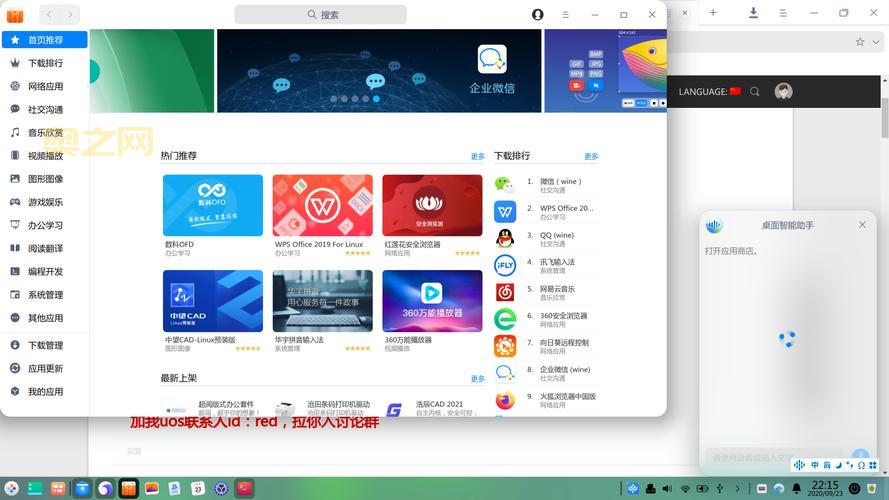889x500 pixels.
Task: Click the app store forward arrow
Action: [70, 15]
